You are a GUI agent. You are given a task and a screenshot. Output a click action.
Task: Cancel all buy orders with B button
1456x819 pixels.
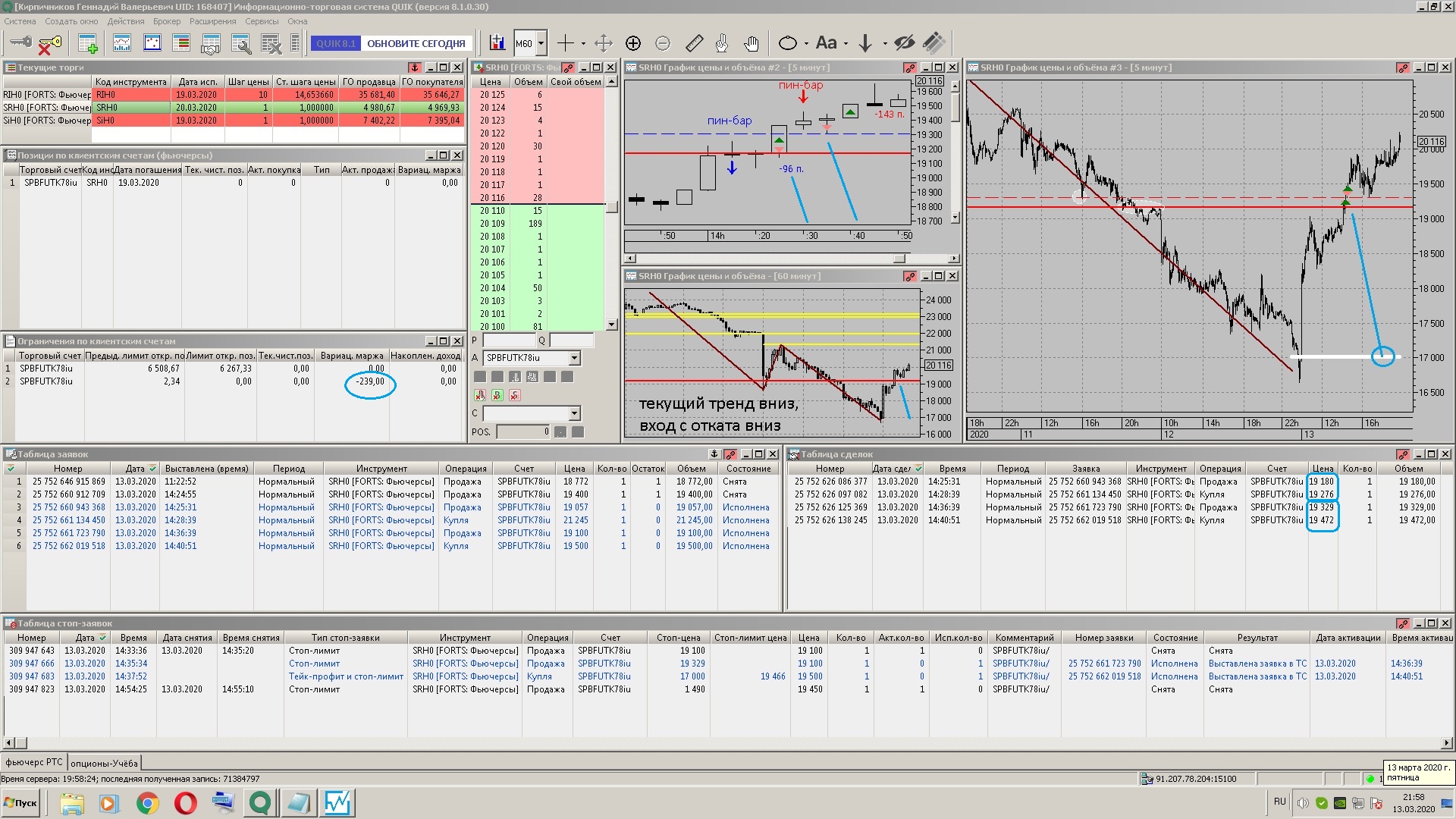pos(497,395)
